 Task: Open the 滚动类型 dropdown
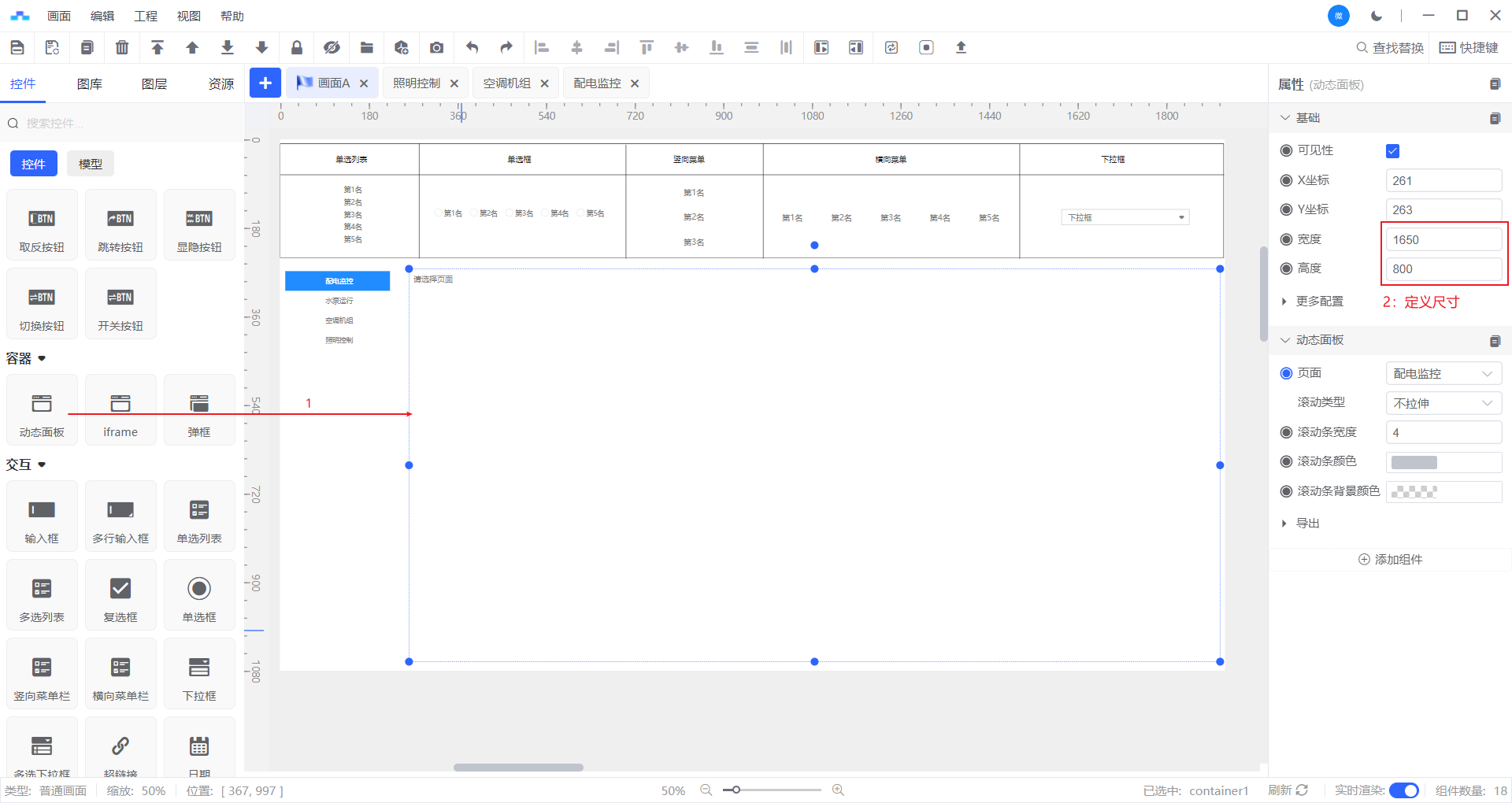[x=1443, y=403]
